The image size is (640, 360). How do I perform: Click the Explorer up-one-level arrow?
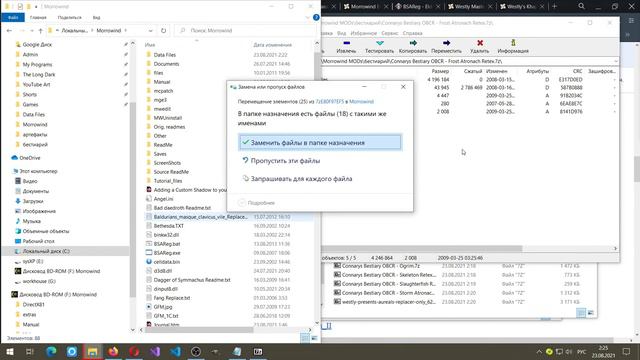(40, 31)
